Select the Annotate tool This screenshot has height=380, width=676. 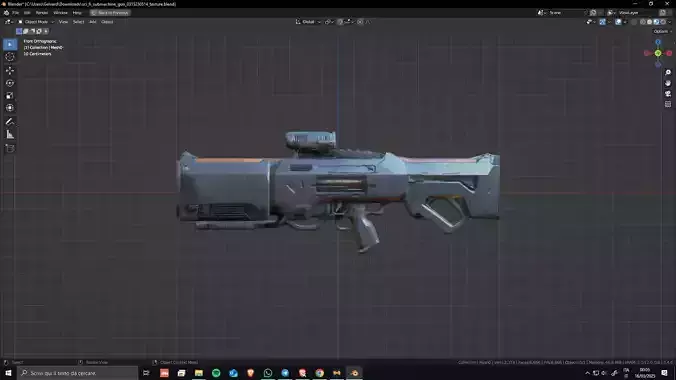(10, 122)
